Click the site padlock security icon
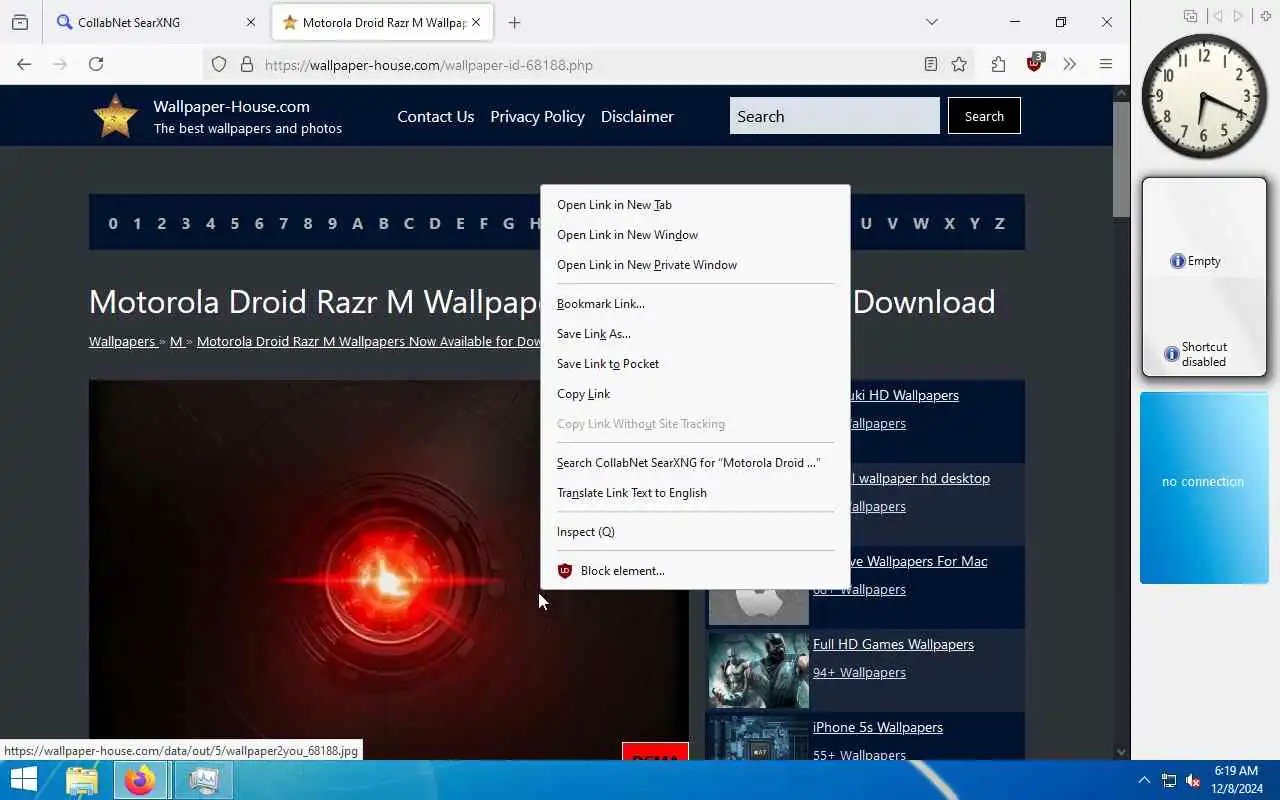Image resolution: width=1280 pixels, height=800 pixels. point(247,65)
